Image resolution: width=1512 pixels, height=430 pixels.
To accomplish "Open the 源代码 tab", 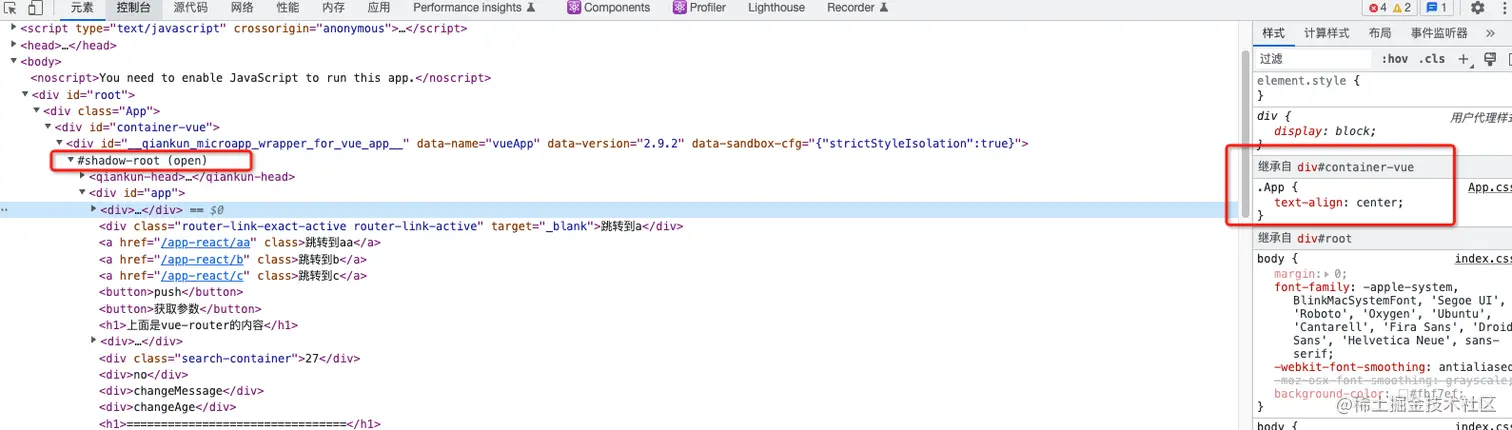I will (x=190, y=8).
